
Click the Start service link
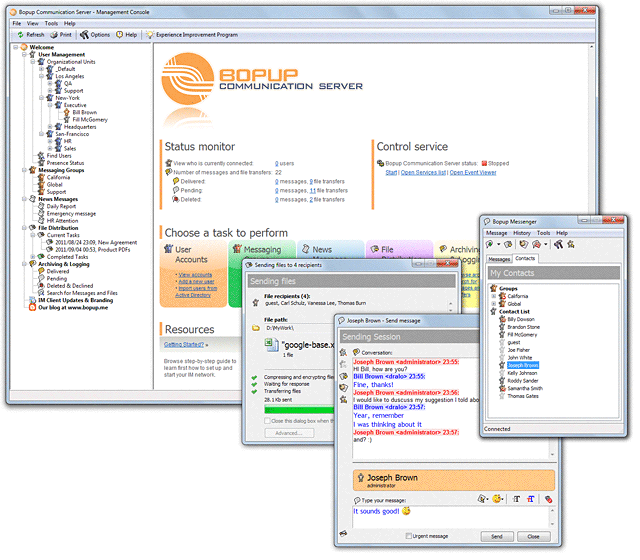click(391, 173)
